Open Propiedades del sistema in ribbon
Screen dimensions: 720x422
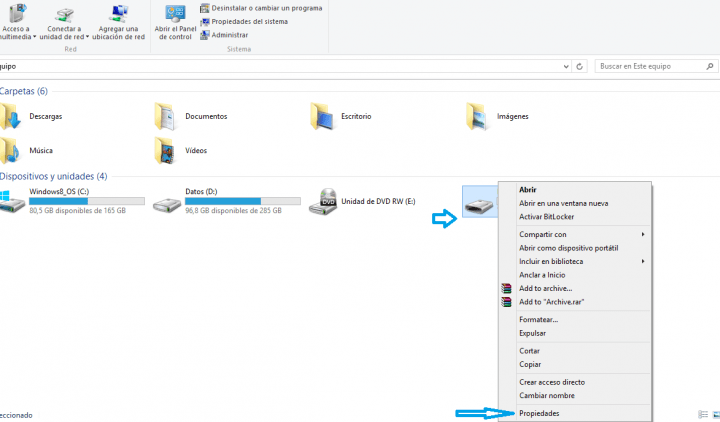click(x=249, y=21)
